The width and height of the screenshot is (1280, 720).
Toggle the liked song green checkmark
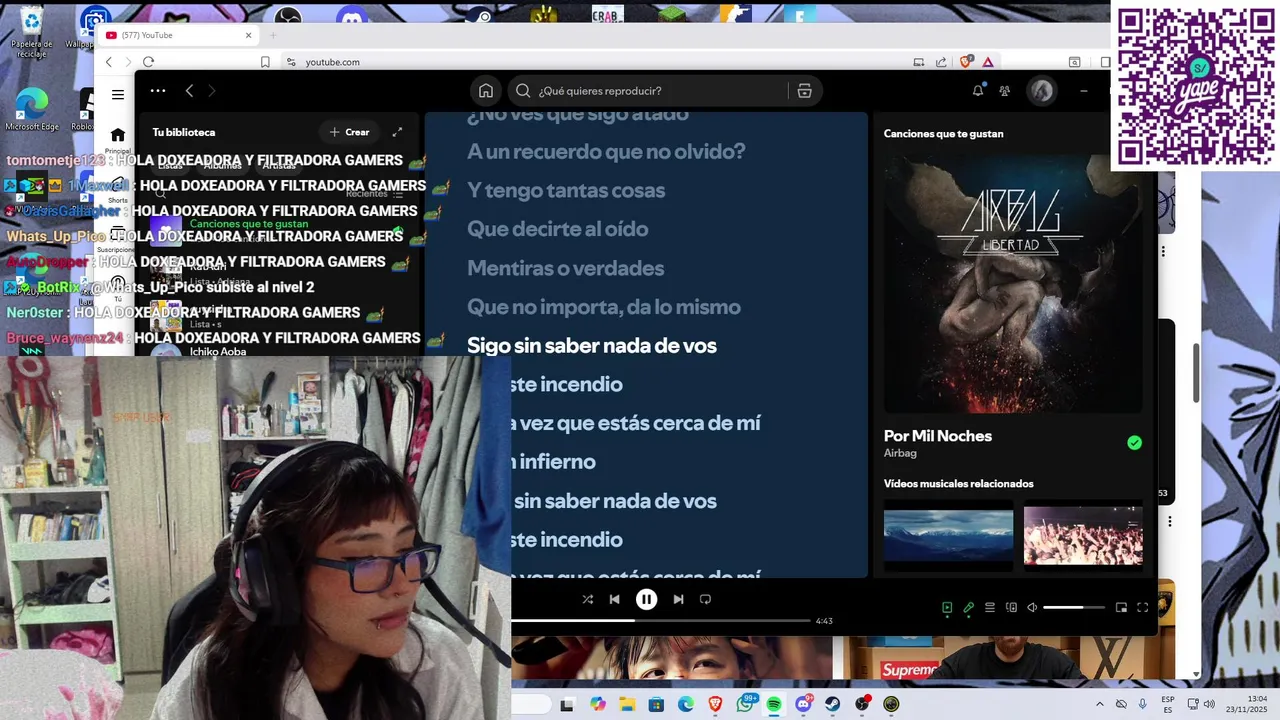pos(1134,443)
